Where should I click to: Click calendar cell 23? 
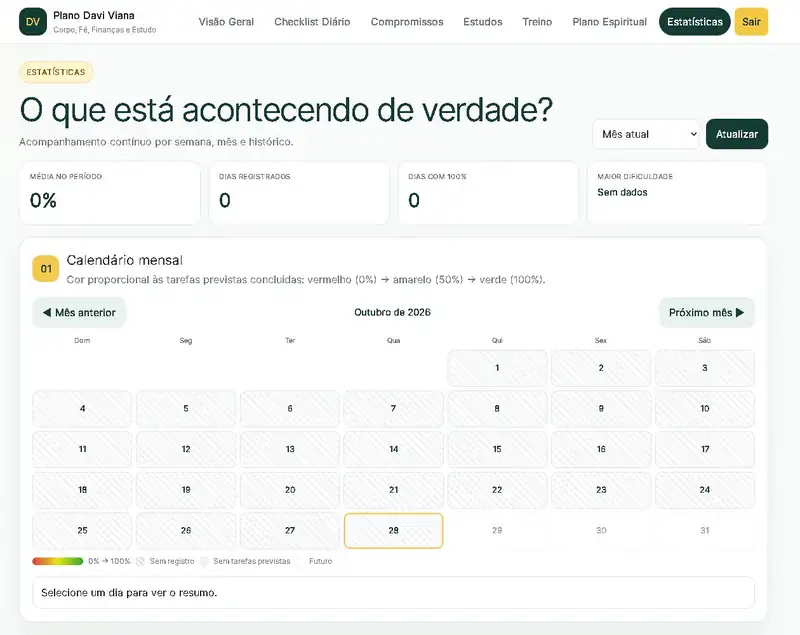[601, 490]
